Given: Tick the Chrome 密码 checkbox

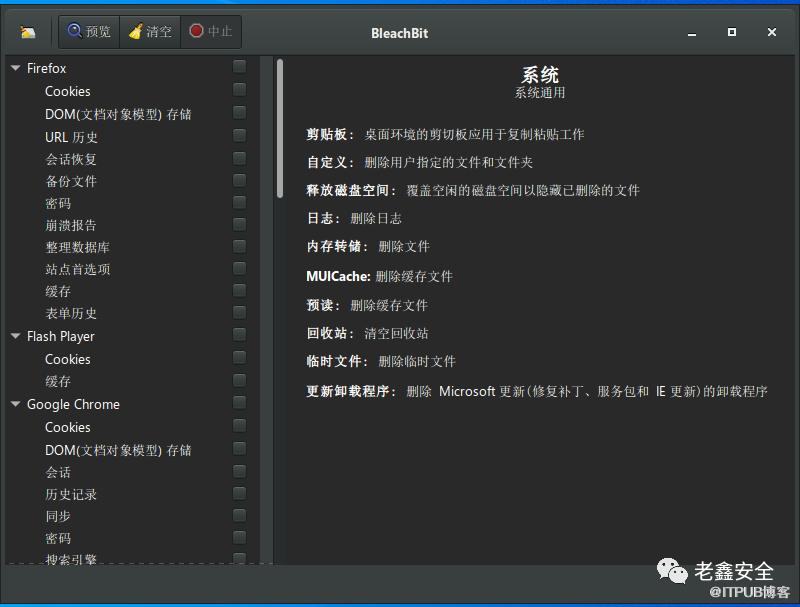Looking at the screenshot, I should pos(239,538).
